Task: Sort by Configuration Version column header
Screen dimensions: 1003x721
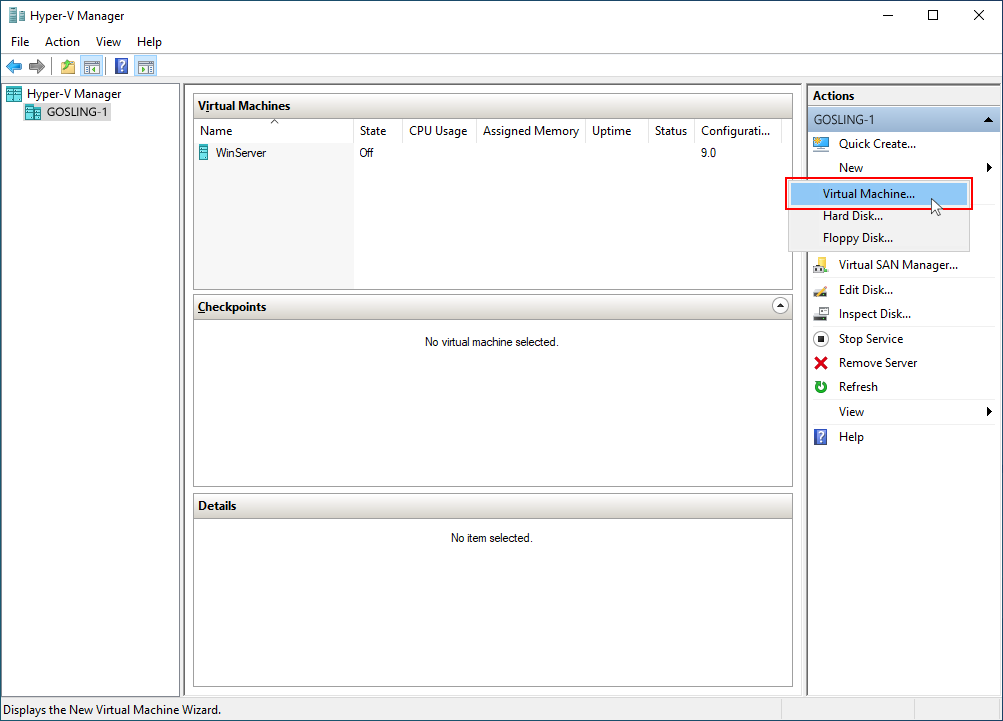Action: click(x=738, y=131)
